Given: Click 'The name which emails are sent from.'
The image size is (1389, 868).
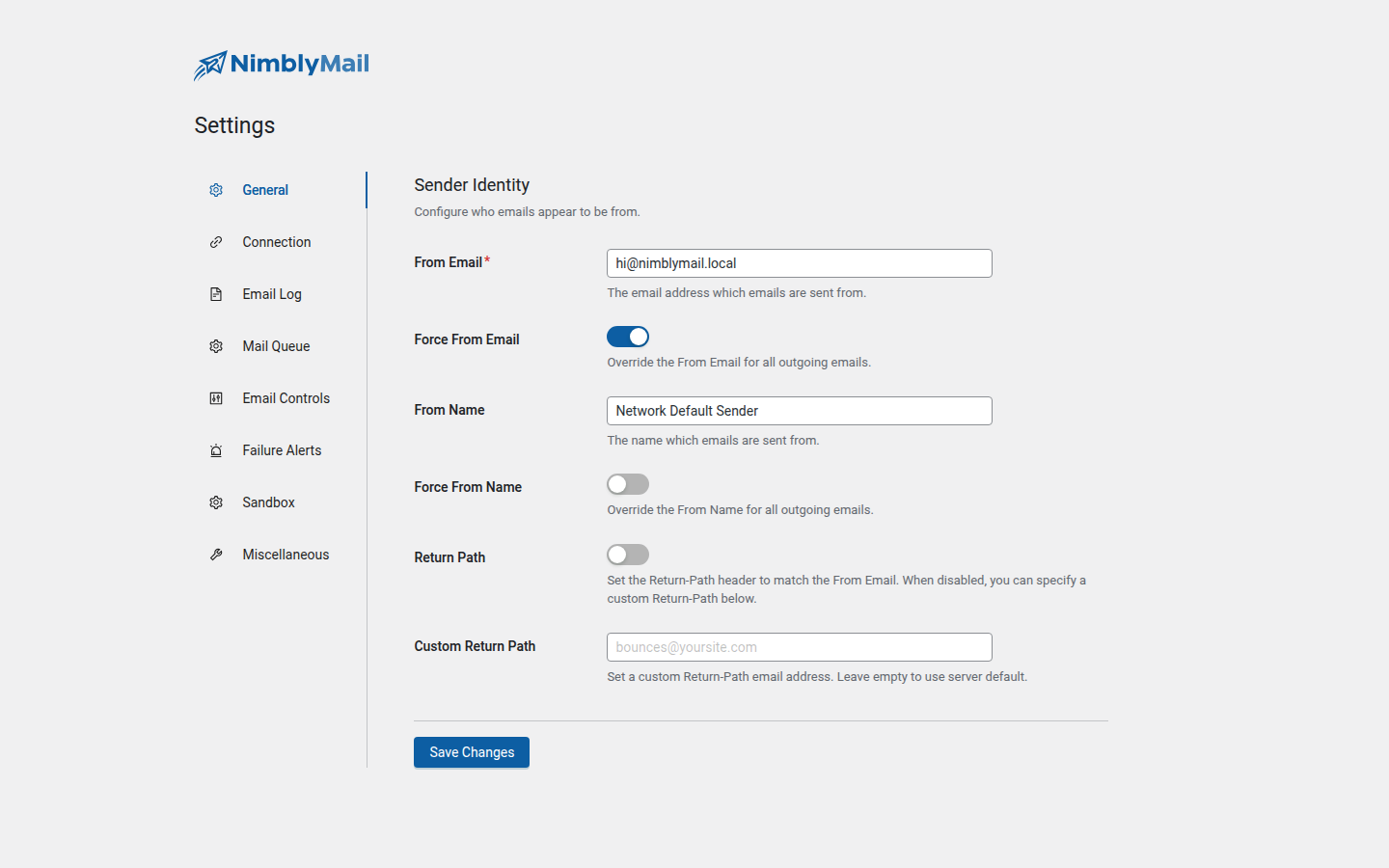Looking at the screenshot, I should click(x=713, y=441).
